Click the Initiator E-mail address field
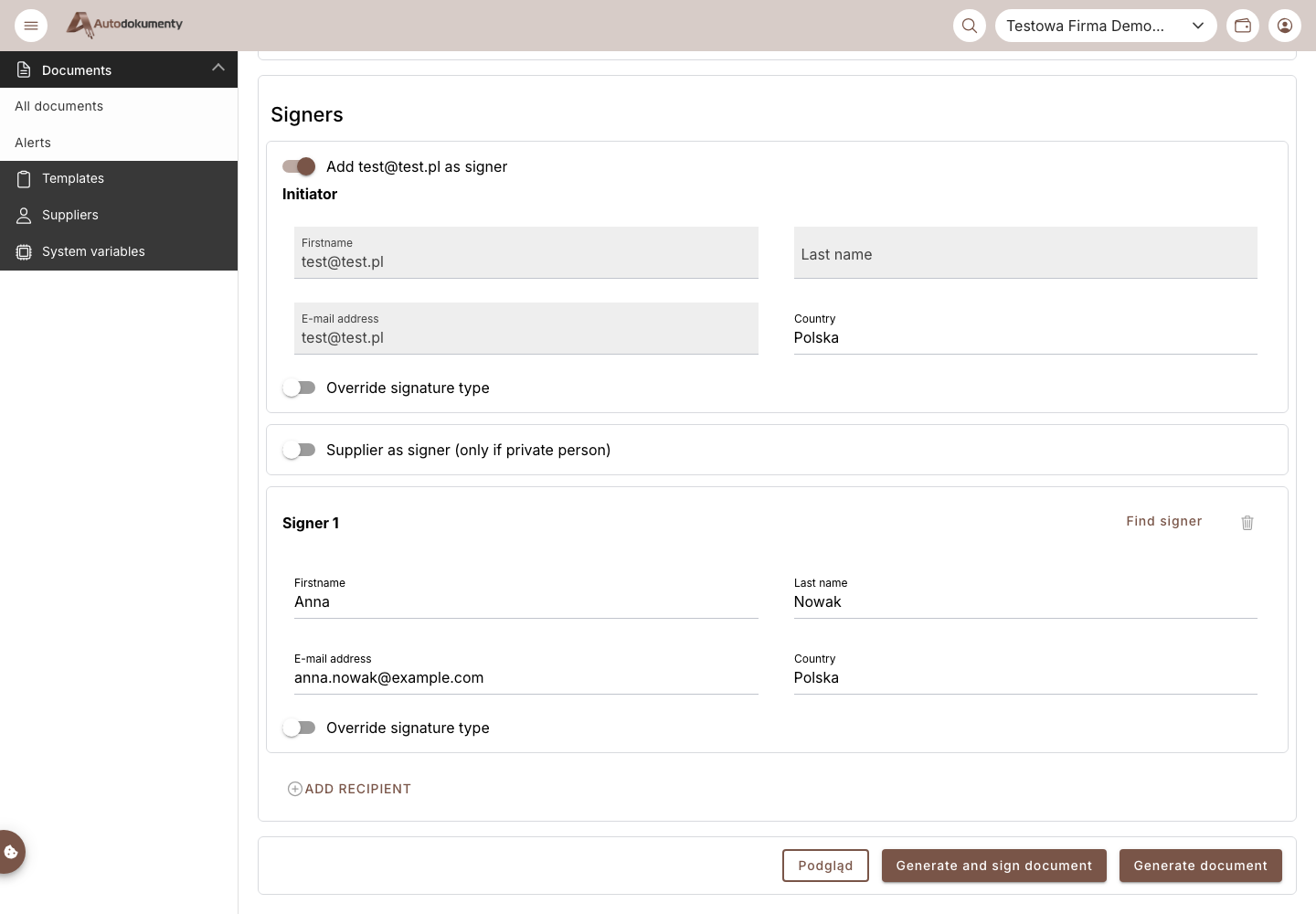 (x=526, y=329)
